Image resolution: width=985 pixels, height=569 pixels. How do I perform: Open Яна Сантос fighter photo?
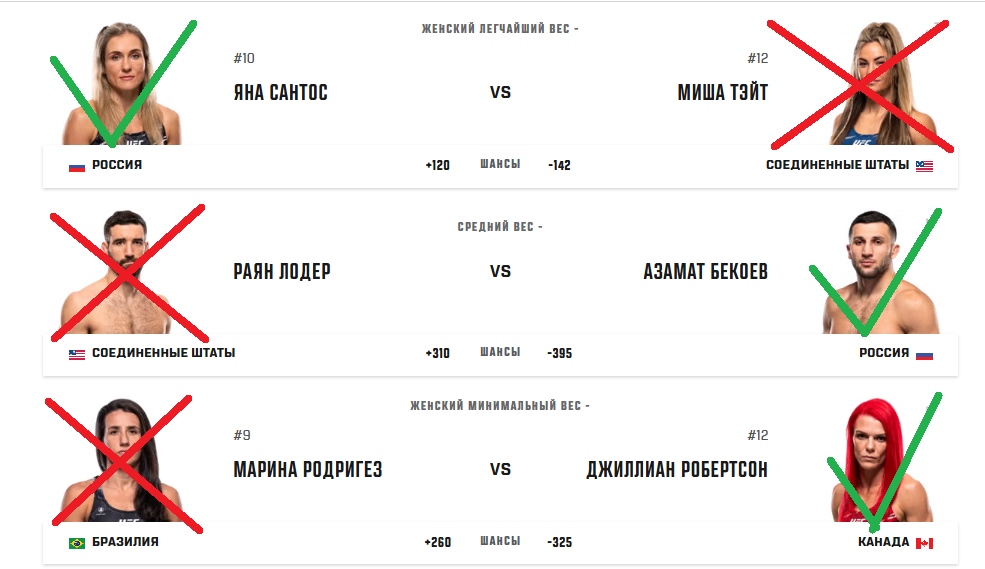(122, 84)
